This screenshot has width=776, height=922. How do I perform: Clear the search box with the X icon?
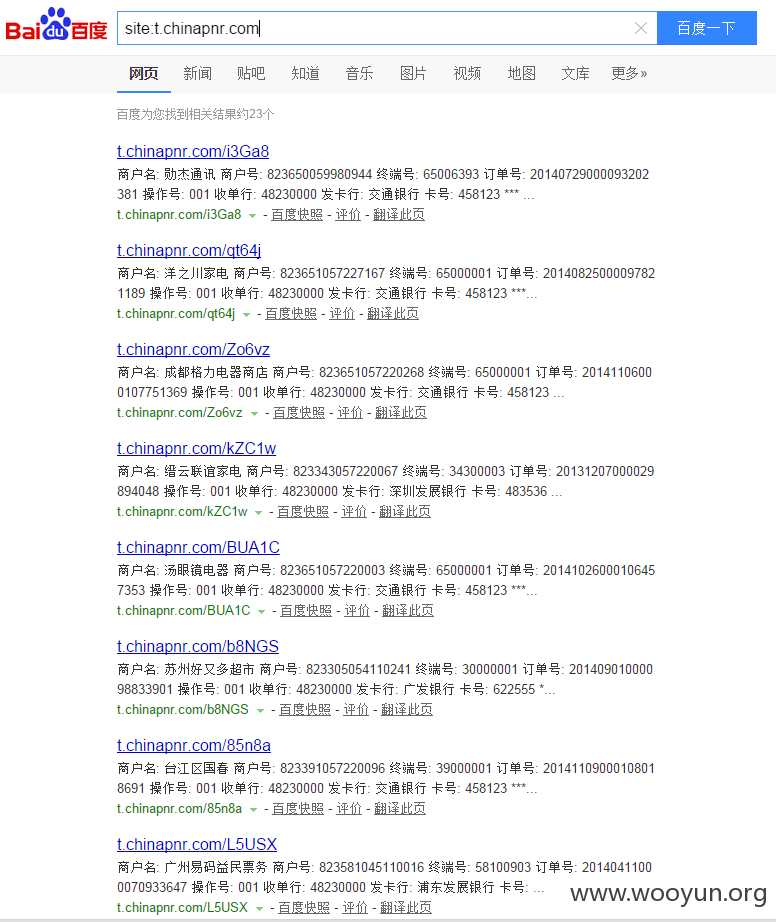pyautogui.click(x=641, y=28)
